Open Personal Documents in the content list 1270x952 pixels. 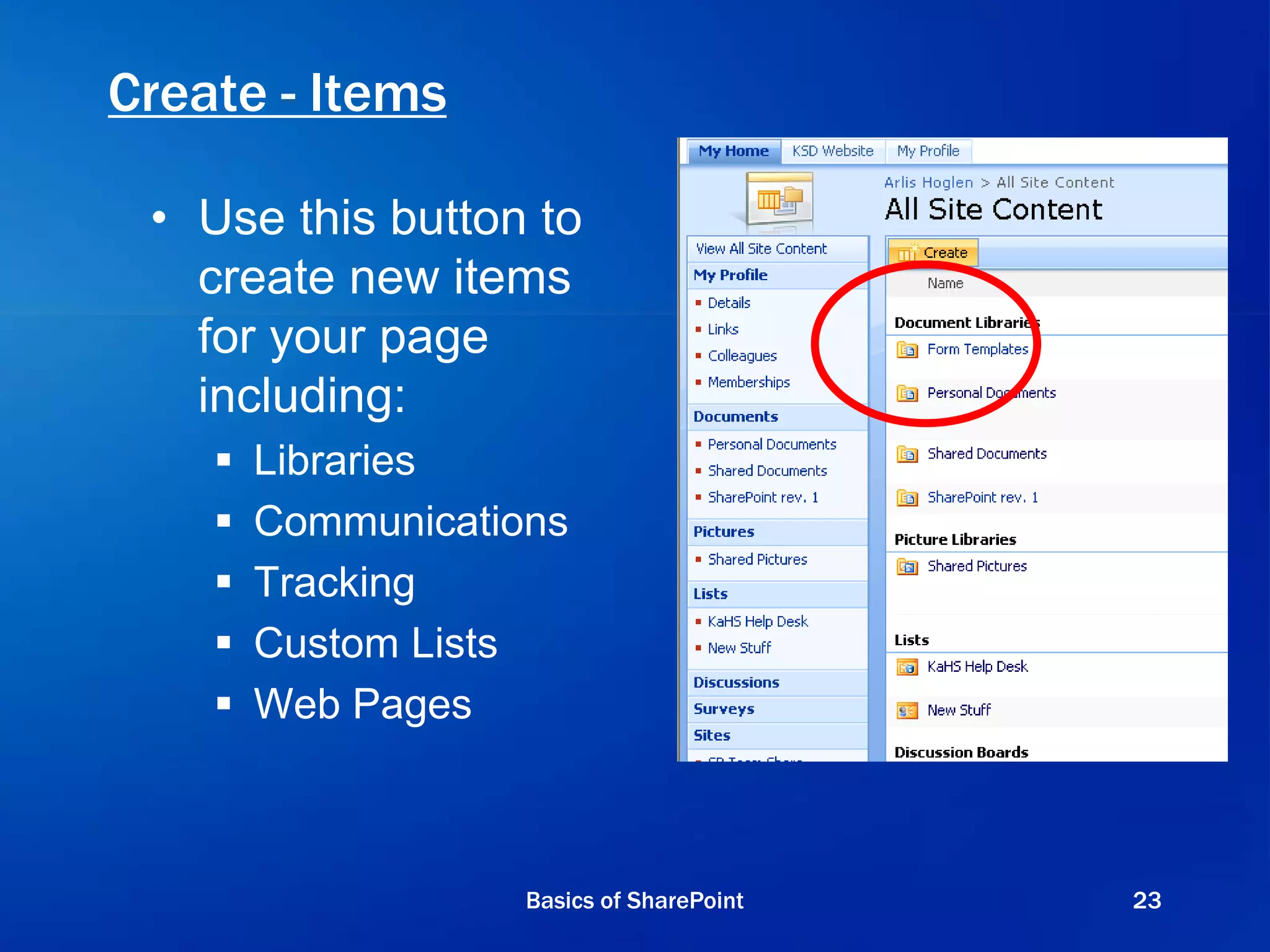point(992,393)
